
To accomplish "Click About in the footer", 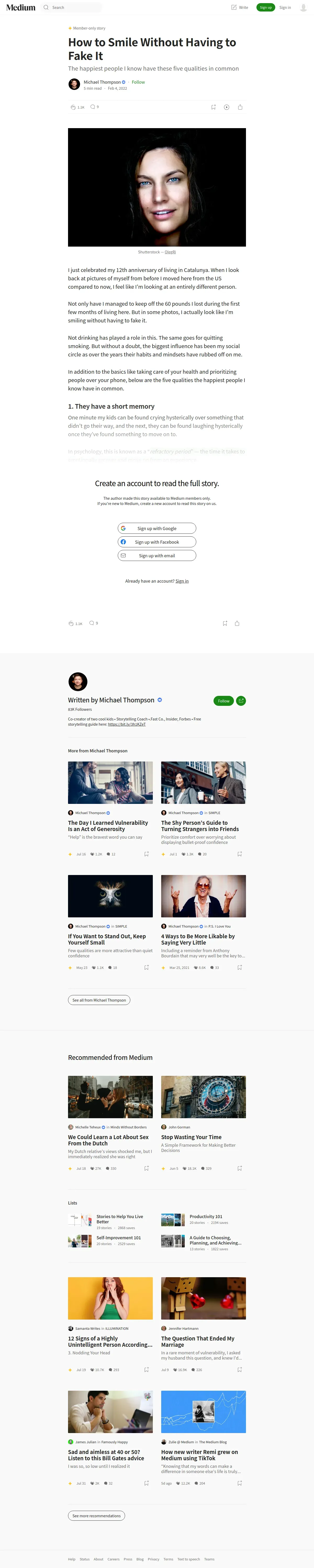I will (x=99, y=1559).
